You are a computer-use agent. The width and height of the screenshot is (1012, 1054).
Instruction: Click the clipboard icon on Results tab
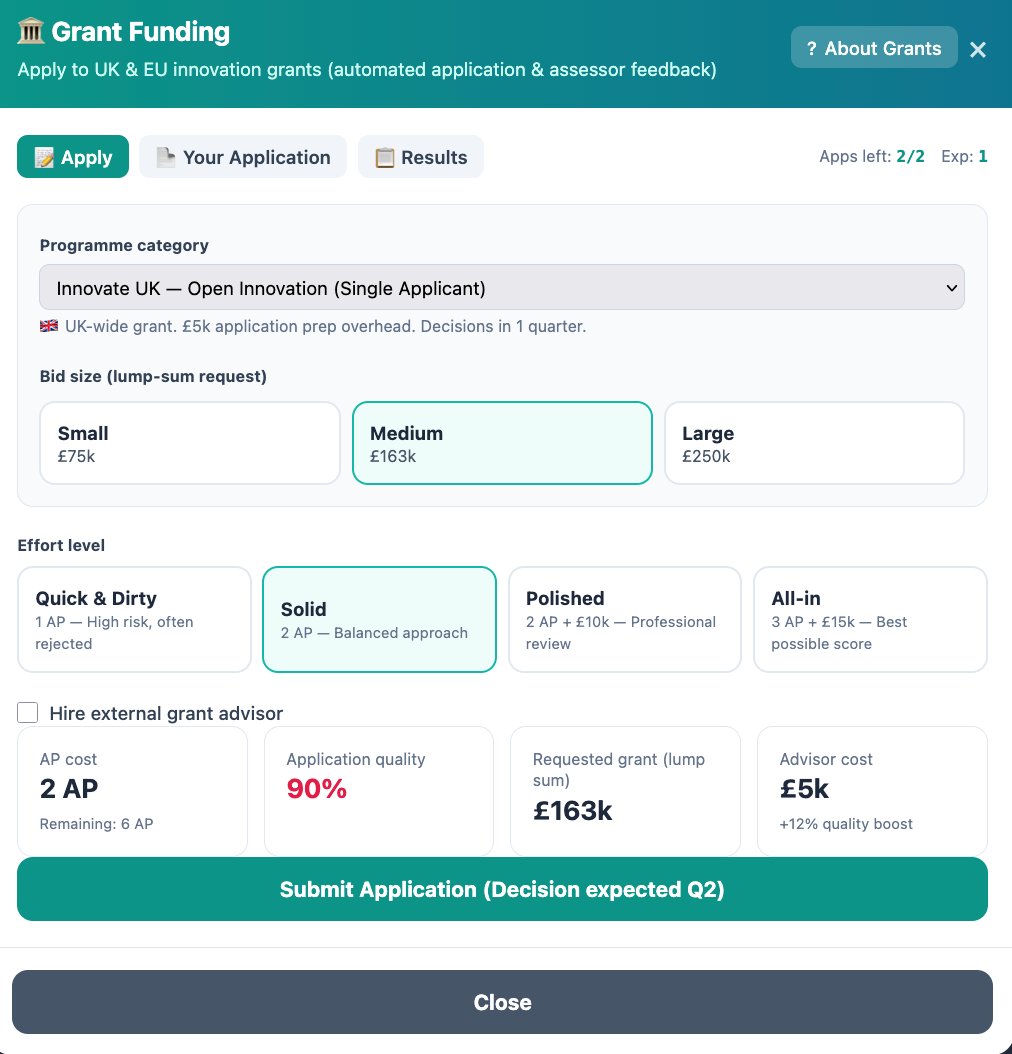point(384,158)
